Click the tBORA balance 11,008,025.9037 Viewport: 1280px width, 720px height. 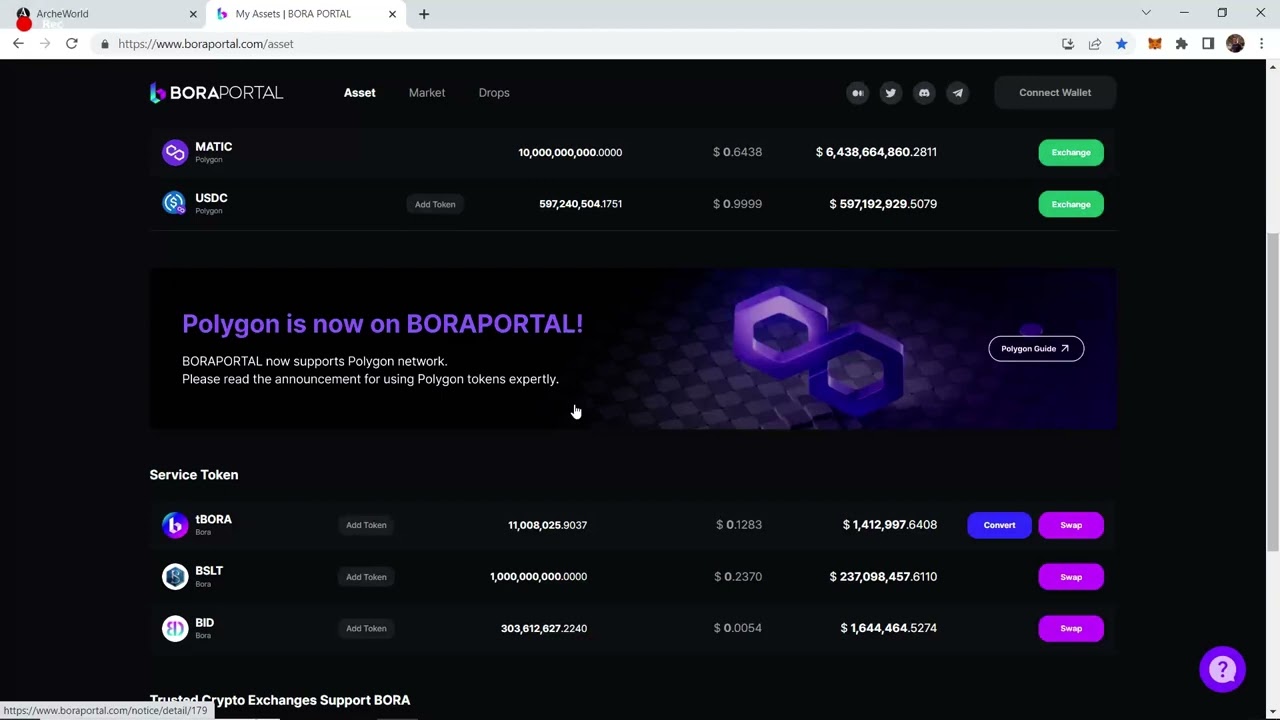click(547, 525)
